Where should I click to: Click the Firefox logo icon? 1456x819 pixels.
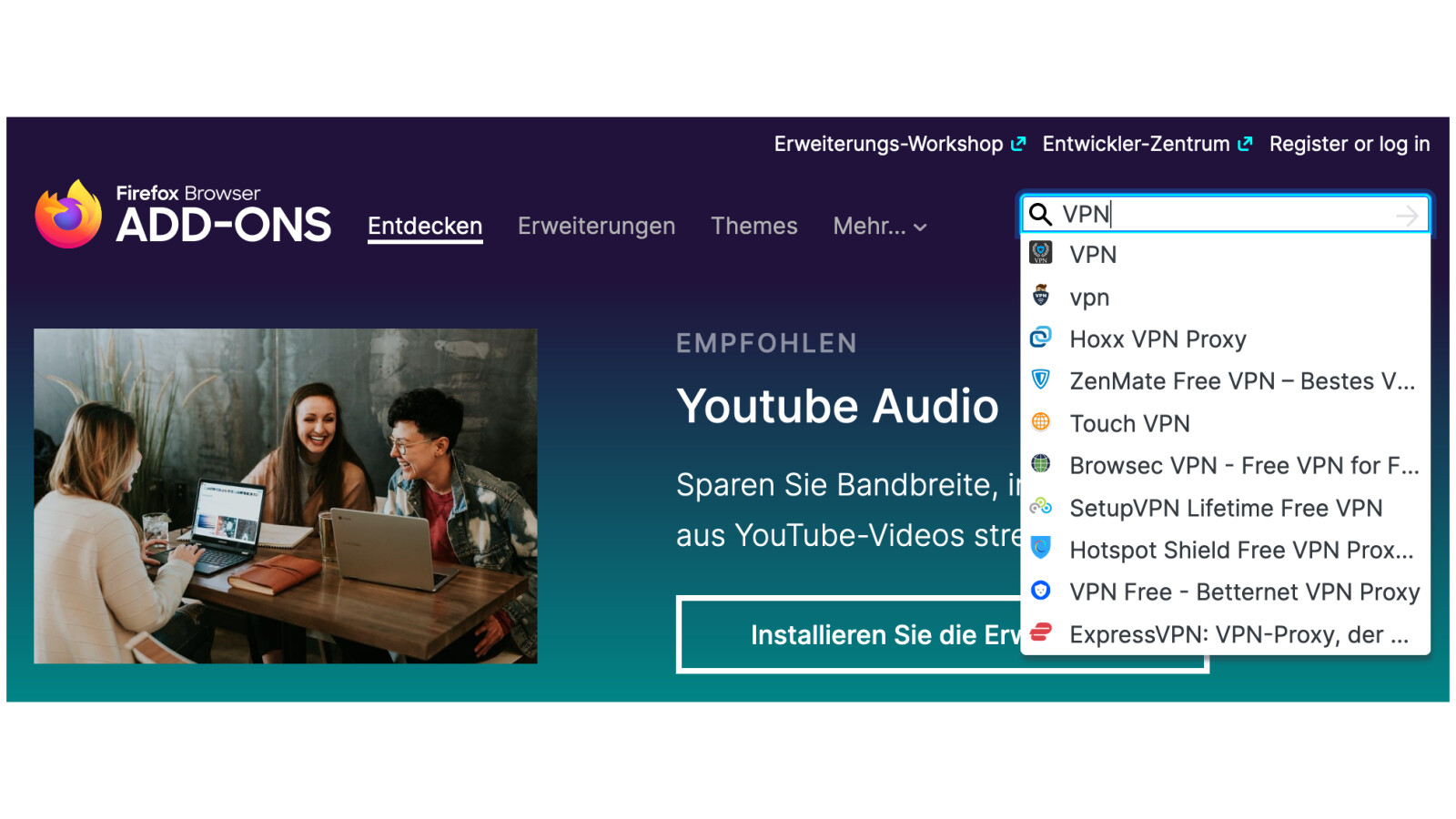tap(68, 215)
